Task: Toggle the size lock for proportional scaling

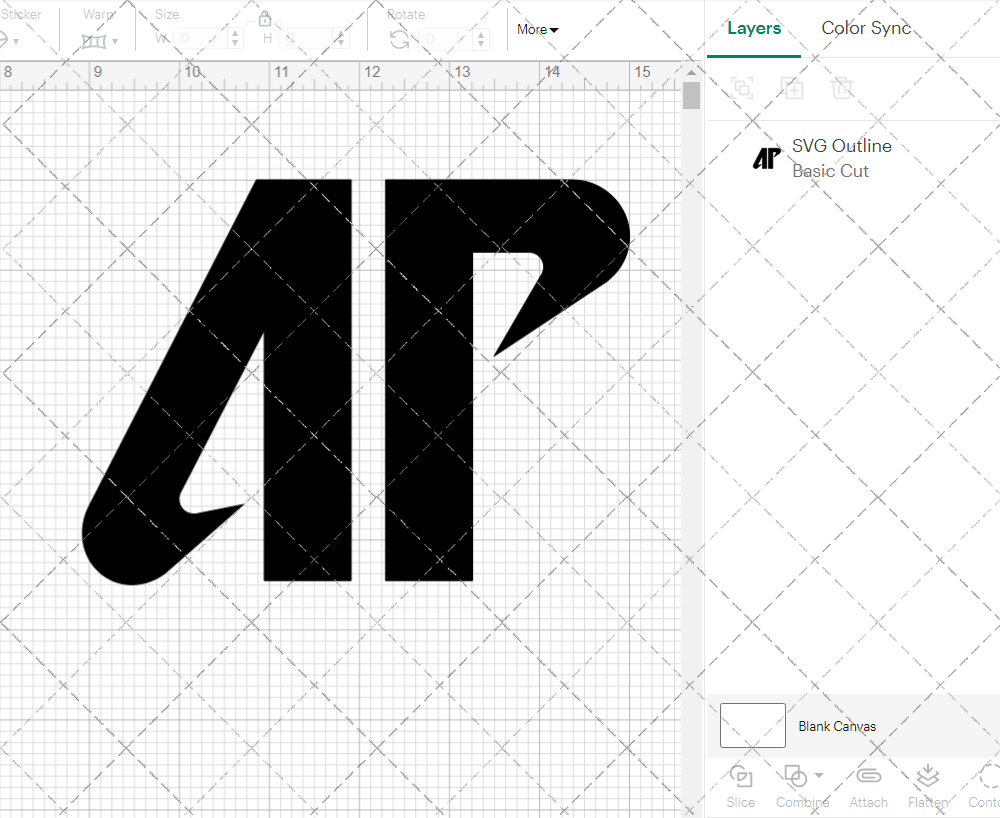Action: (265, 18)
